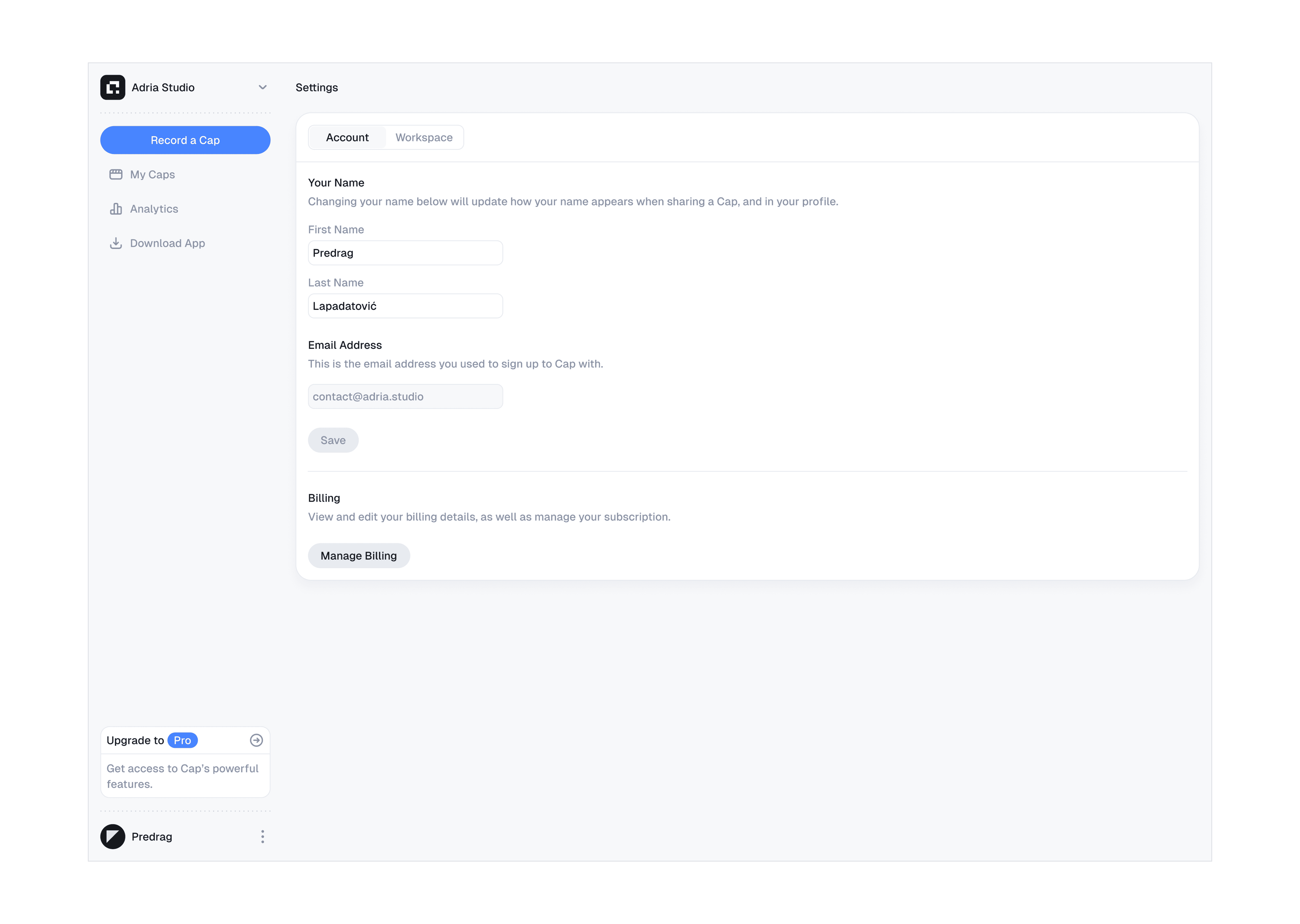This screenshot has height=924, width=1300.
Task: Focus the First Name input field
Action: point(405,253)
